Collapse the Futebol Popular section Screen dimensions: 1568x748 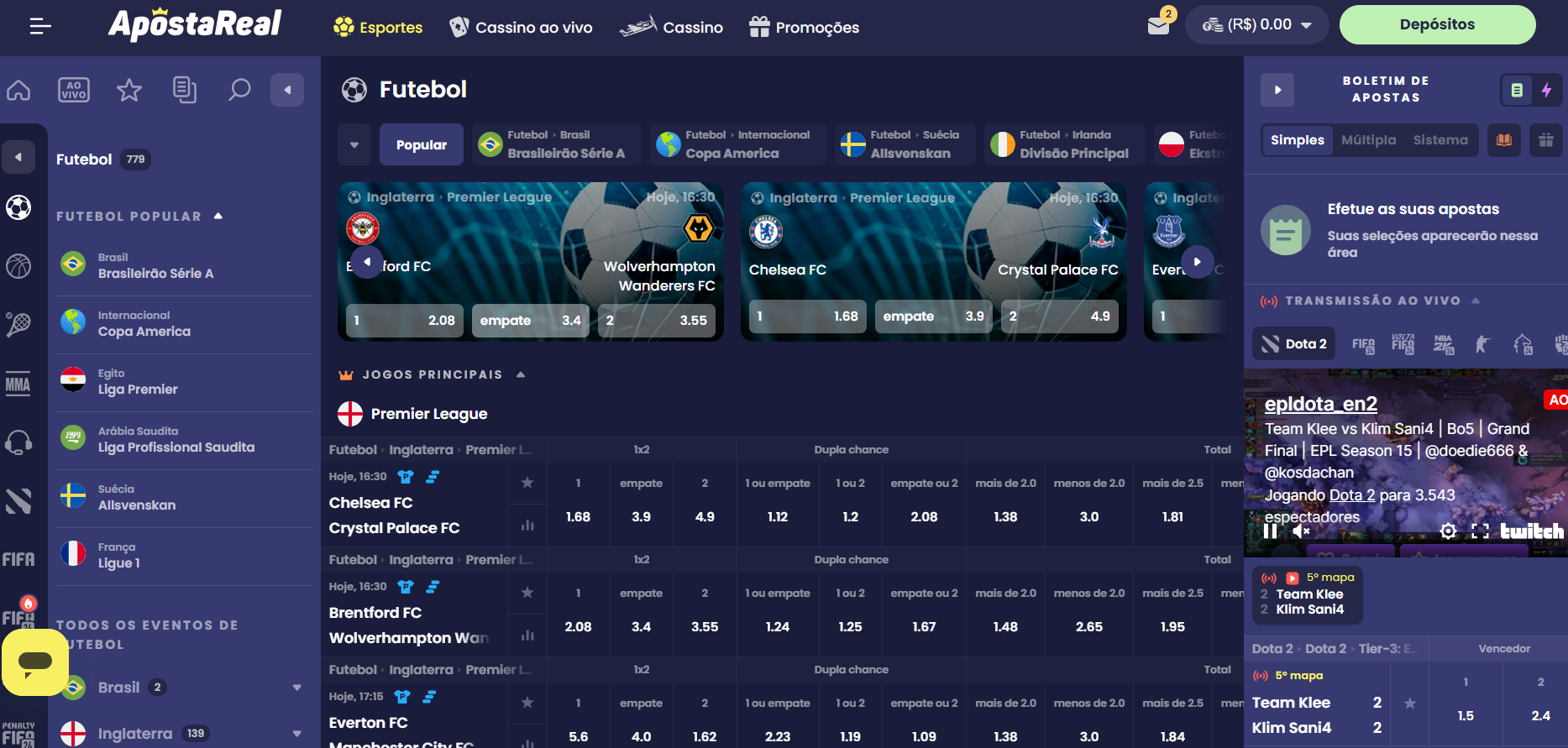click(x=218, y=216)
